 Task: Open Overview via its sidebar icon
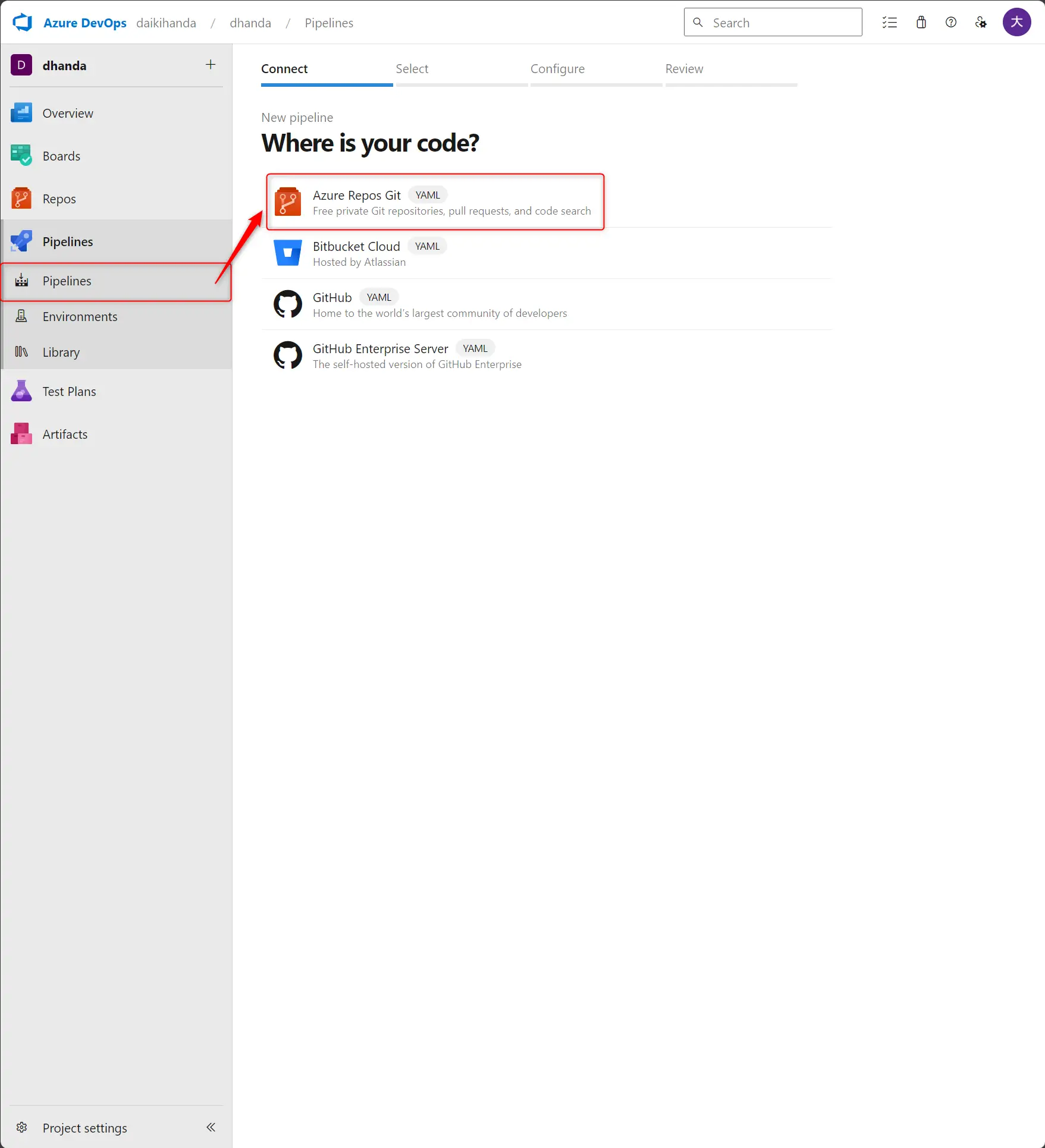pyautogui.click(x=21, y=113)
